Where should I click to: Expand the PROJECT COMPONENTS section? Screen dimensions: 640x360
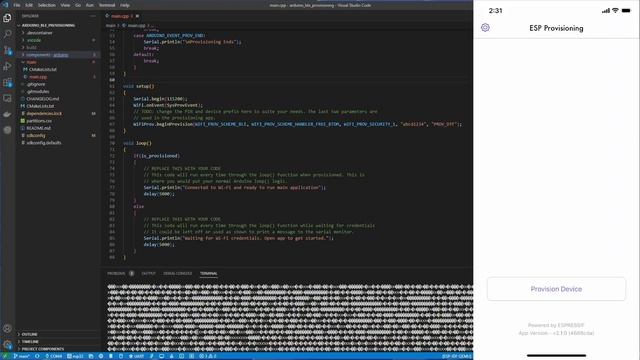[57, 349]
